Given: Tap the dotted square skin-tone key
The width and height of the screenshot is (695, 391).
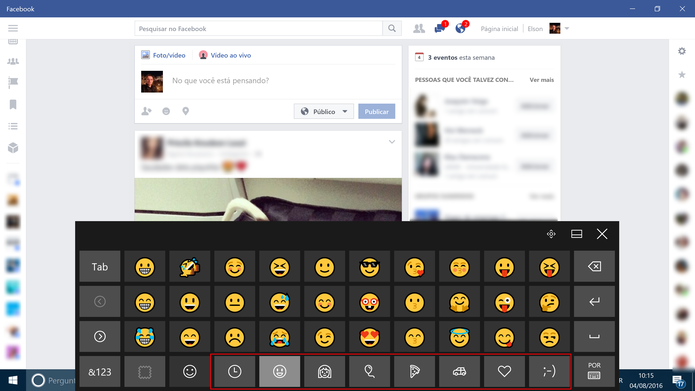Looking at the screenshot, I should pos(144,371).
